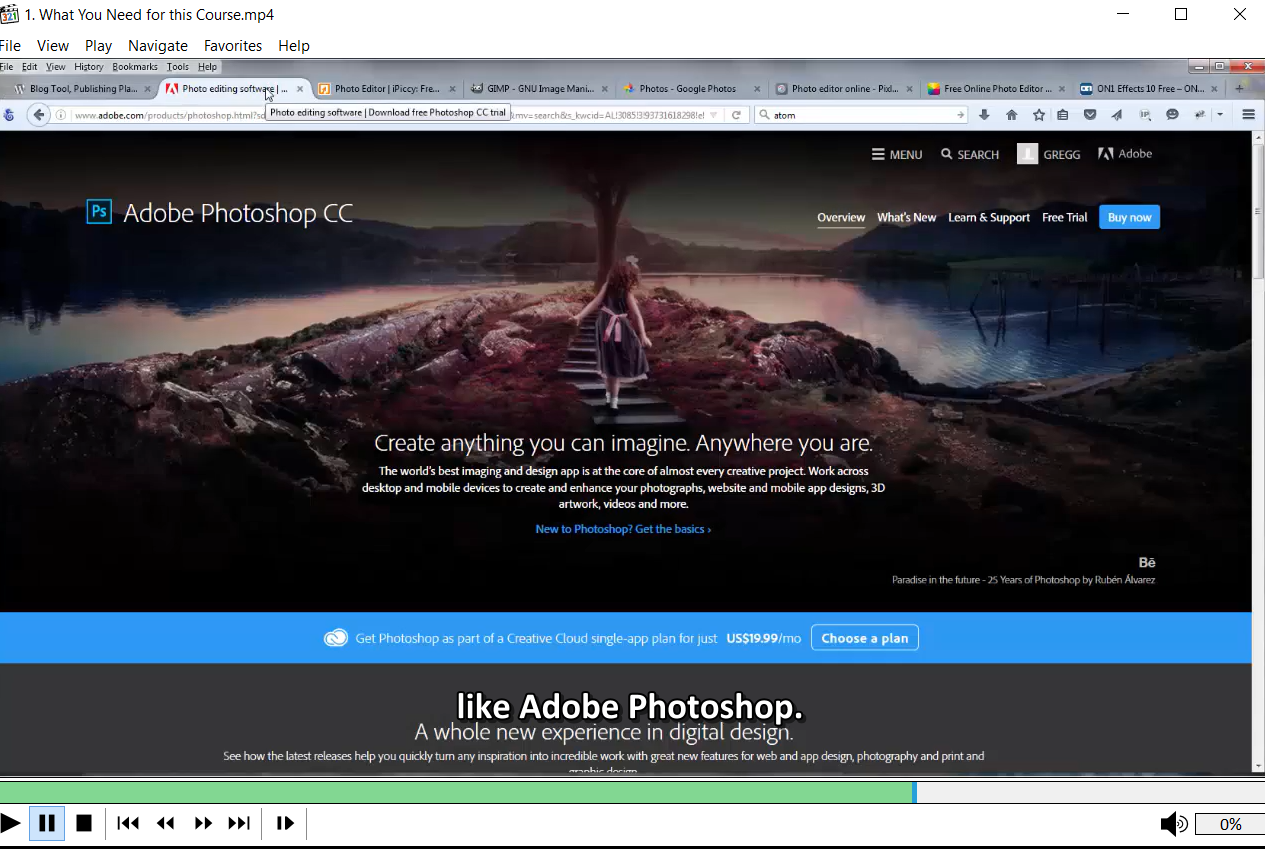Expand the toolbar overflow dropdown arrow
The height and width of the screenshot is (849, 1265).
pos(1220,115)
